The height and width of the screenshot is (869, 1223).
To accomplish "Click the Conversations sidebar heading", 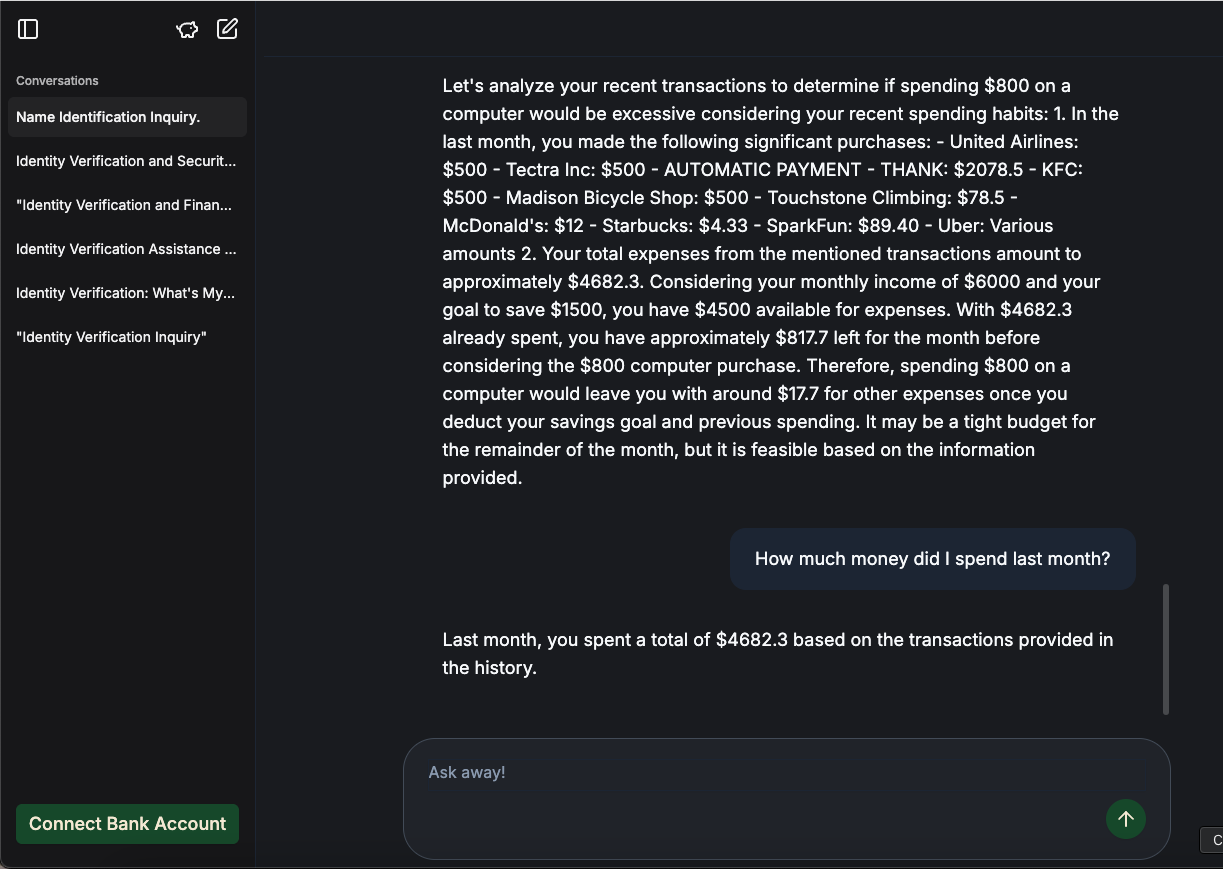I will click(57, 81).
